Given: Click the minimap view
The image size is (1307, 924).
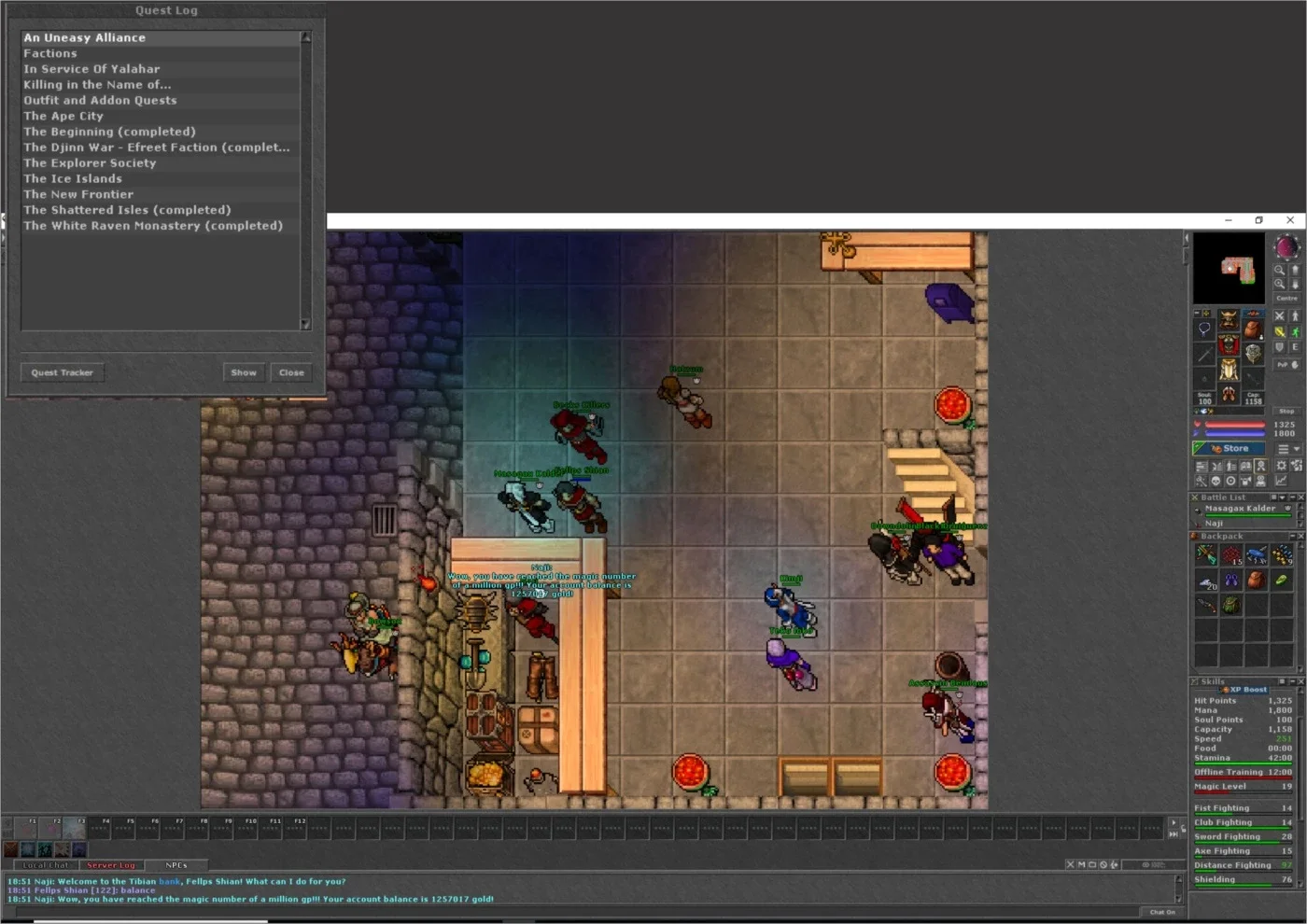Looking at the screenshot, I should [x=1229, y=269].
